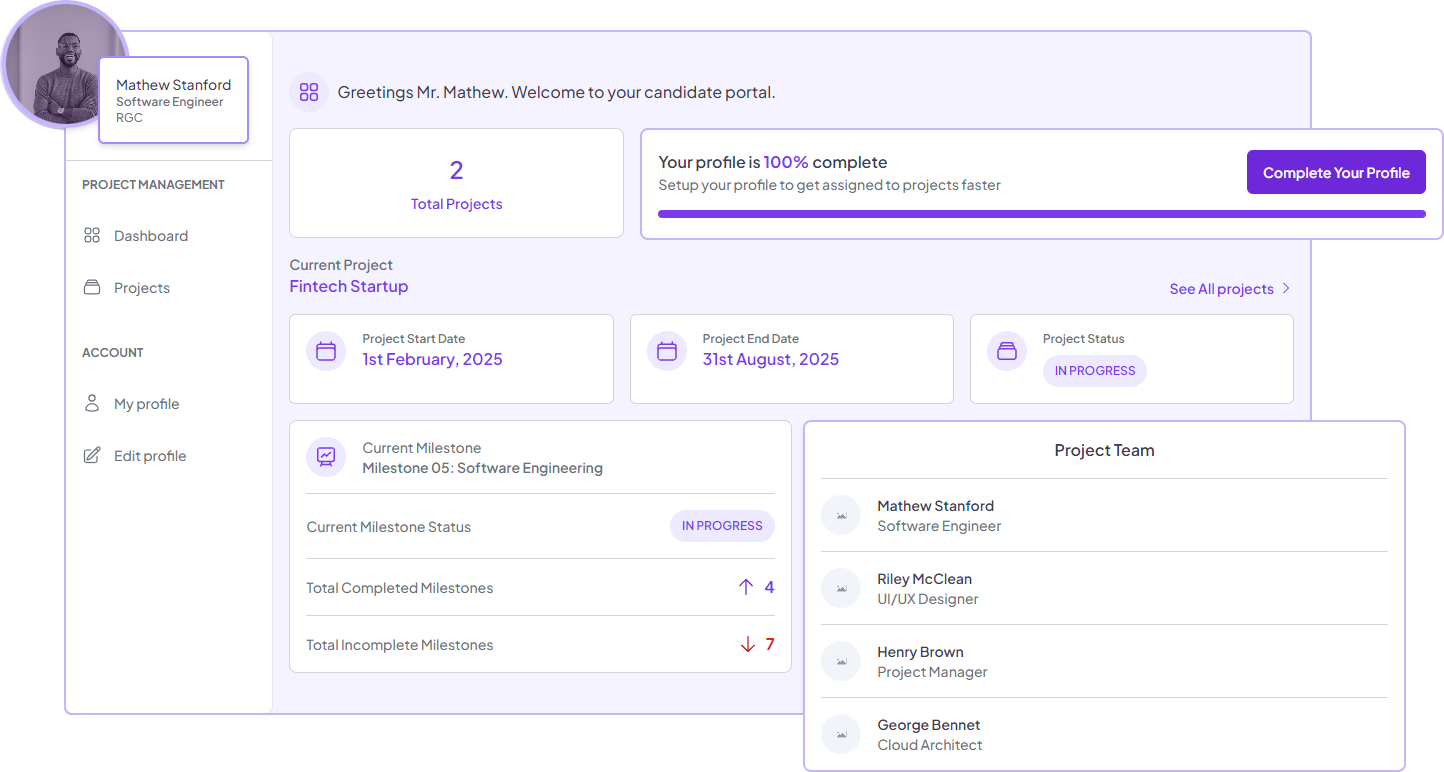Go to My profile in sidebar

pos(146,404)
